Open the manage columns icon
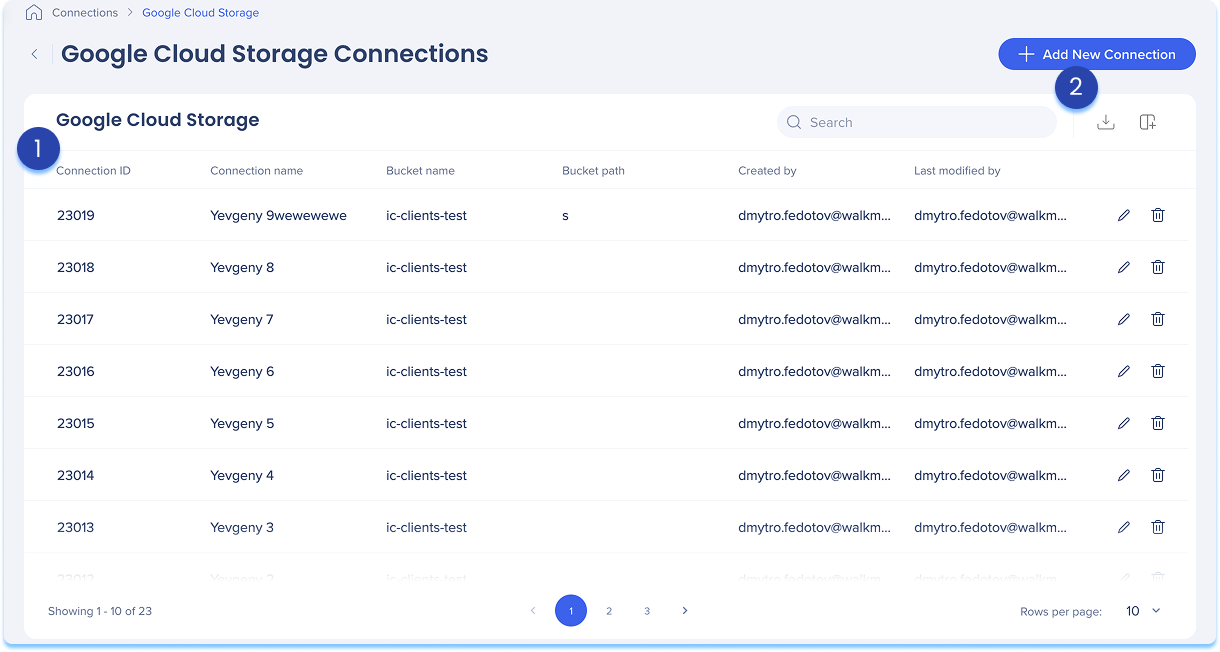Screen dimensions: 1220x652 [x=1148, y=122]
